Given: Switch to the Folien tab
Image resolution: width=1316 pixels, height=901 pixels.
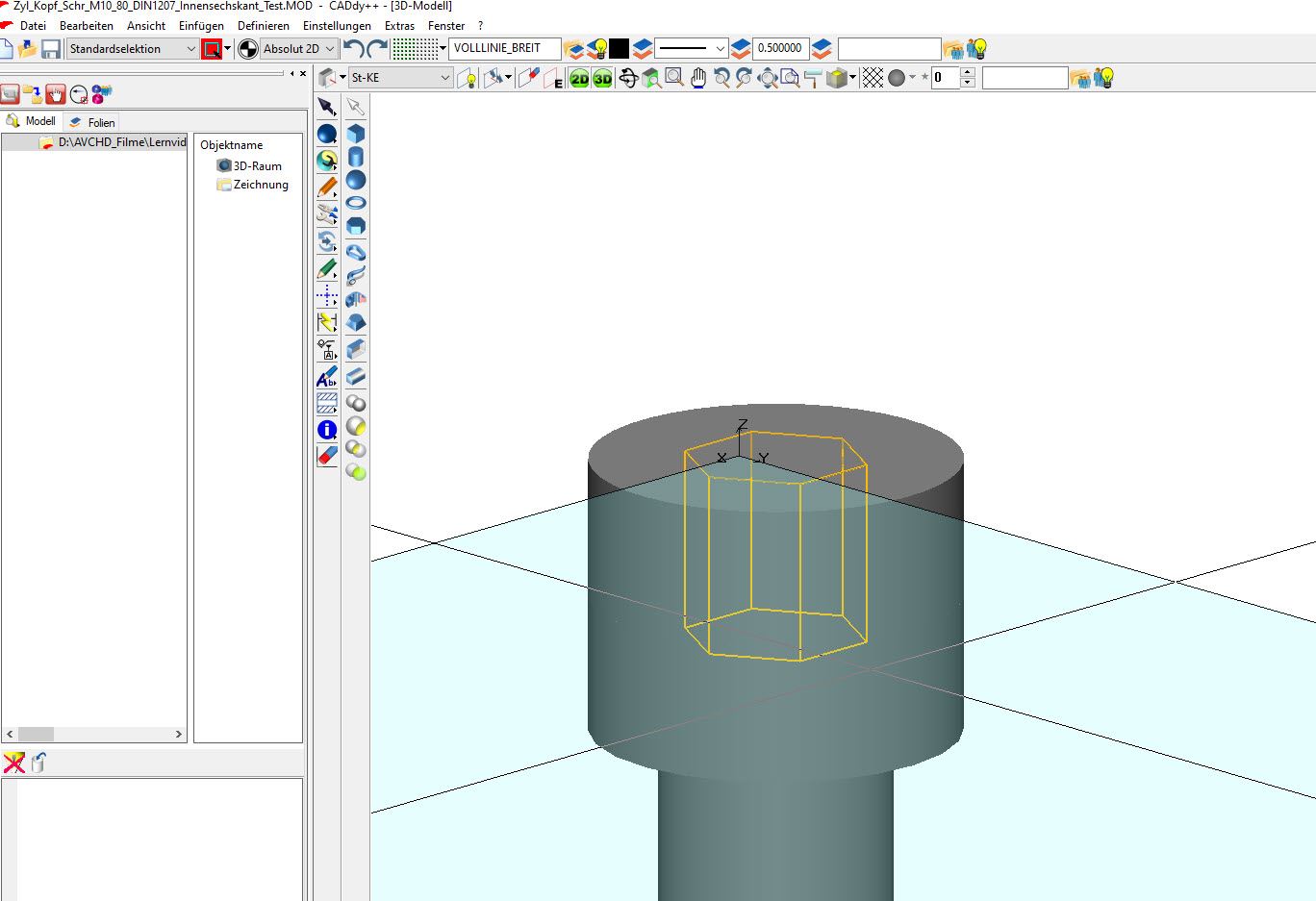Looking at the screenshot, I should coord(93,122).
